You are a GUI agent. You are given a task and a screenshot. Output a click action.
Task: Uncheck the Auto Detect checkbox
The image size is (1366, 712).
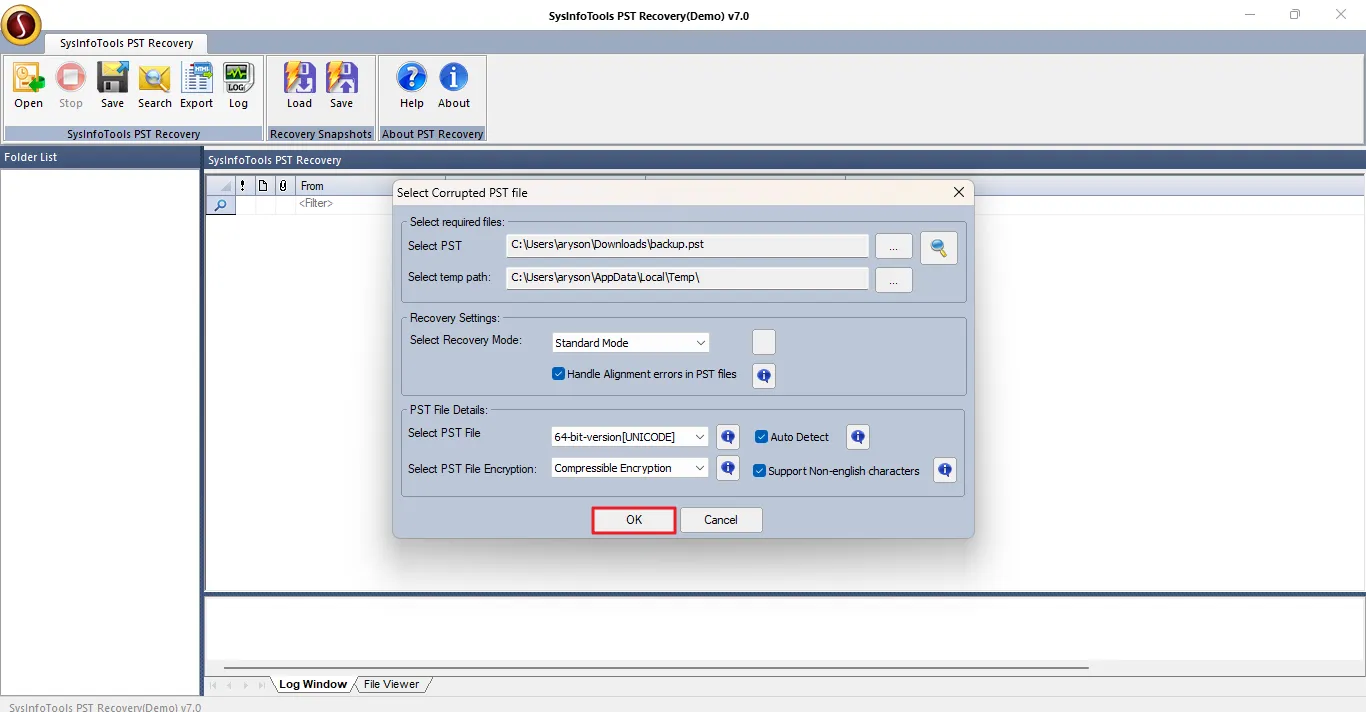[762, 437]
